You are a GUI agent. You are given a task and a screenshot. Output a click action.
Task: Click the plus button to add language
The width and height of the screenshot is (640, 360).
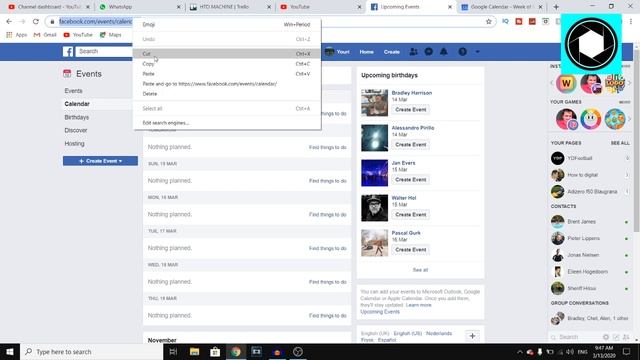[472, 336]
